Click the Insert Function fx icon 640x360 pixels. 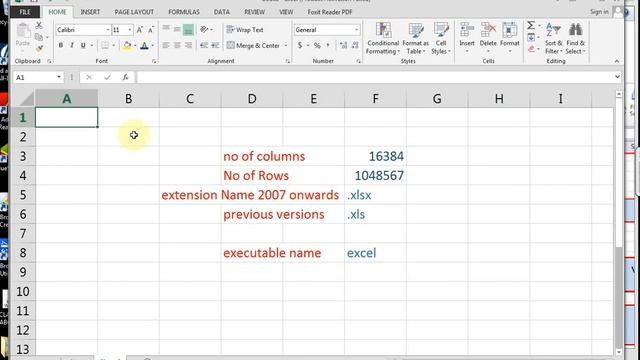[x=125, y=77]
